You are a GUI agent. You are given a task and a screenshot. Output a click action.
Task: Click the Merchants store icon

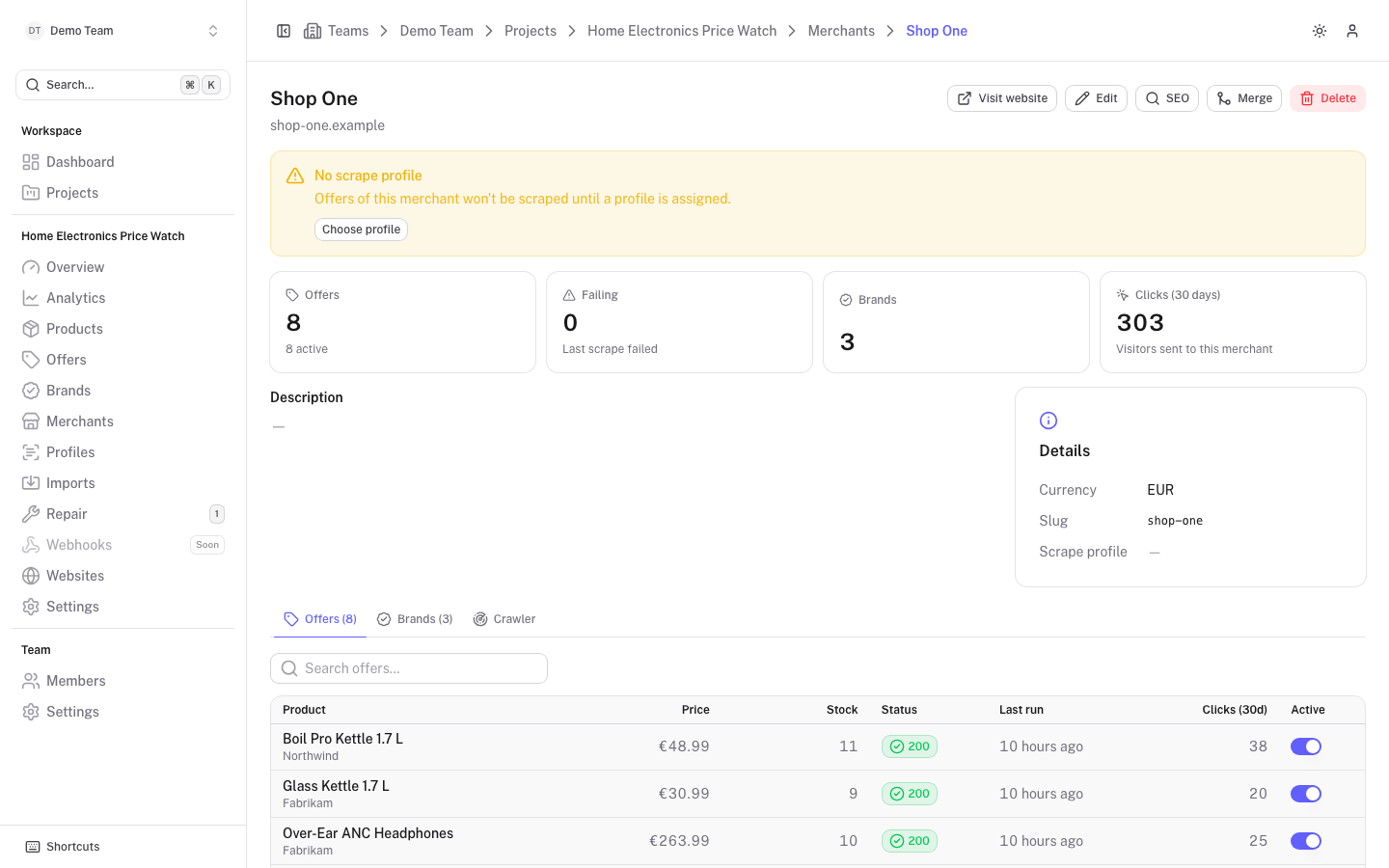31,421
